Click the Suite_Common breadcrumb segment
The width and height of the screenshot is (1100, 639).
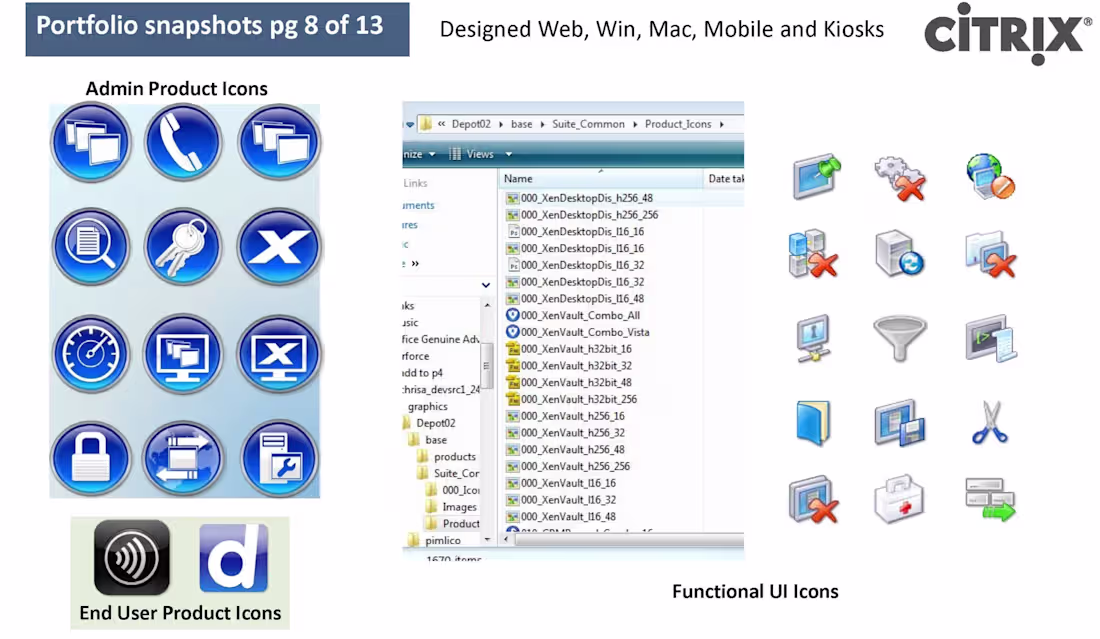click(x=588, y=124)
